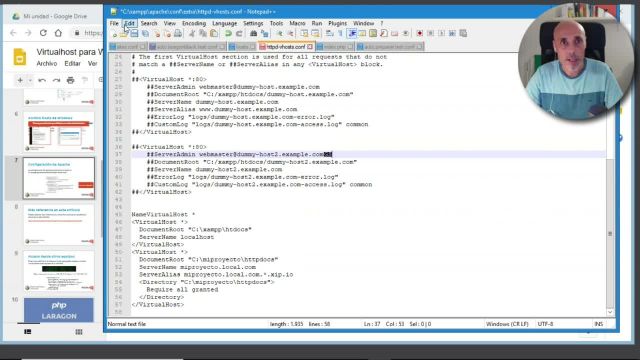Click the browser Reload icon behind Notepad++

coord(43,33)
